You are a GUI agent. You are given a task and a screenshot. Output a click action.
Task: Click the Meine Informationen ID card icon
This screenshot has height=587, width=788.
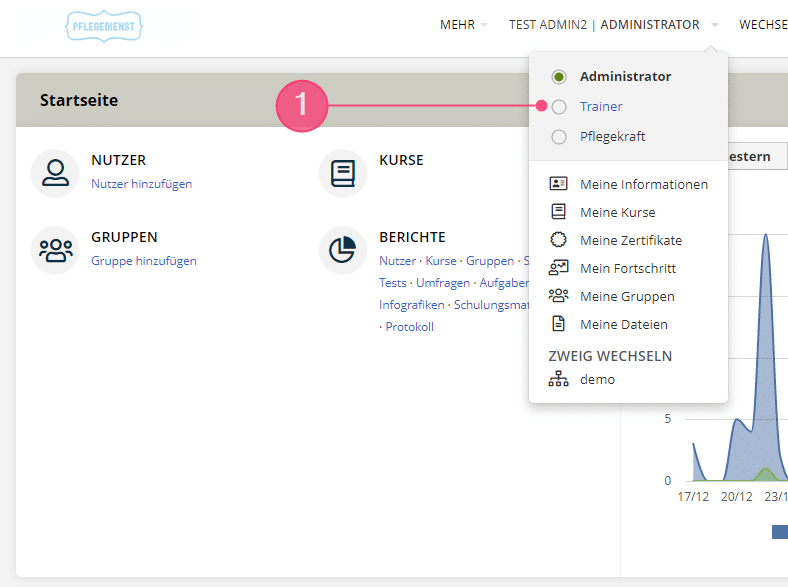558,184
